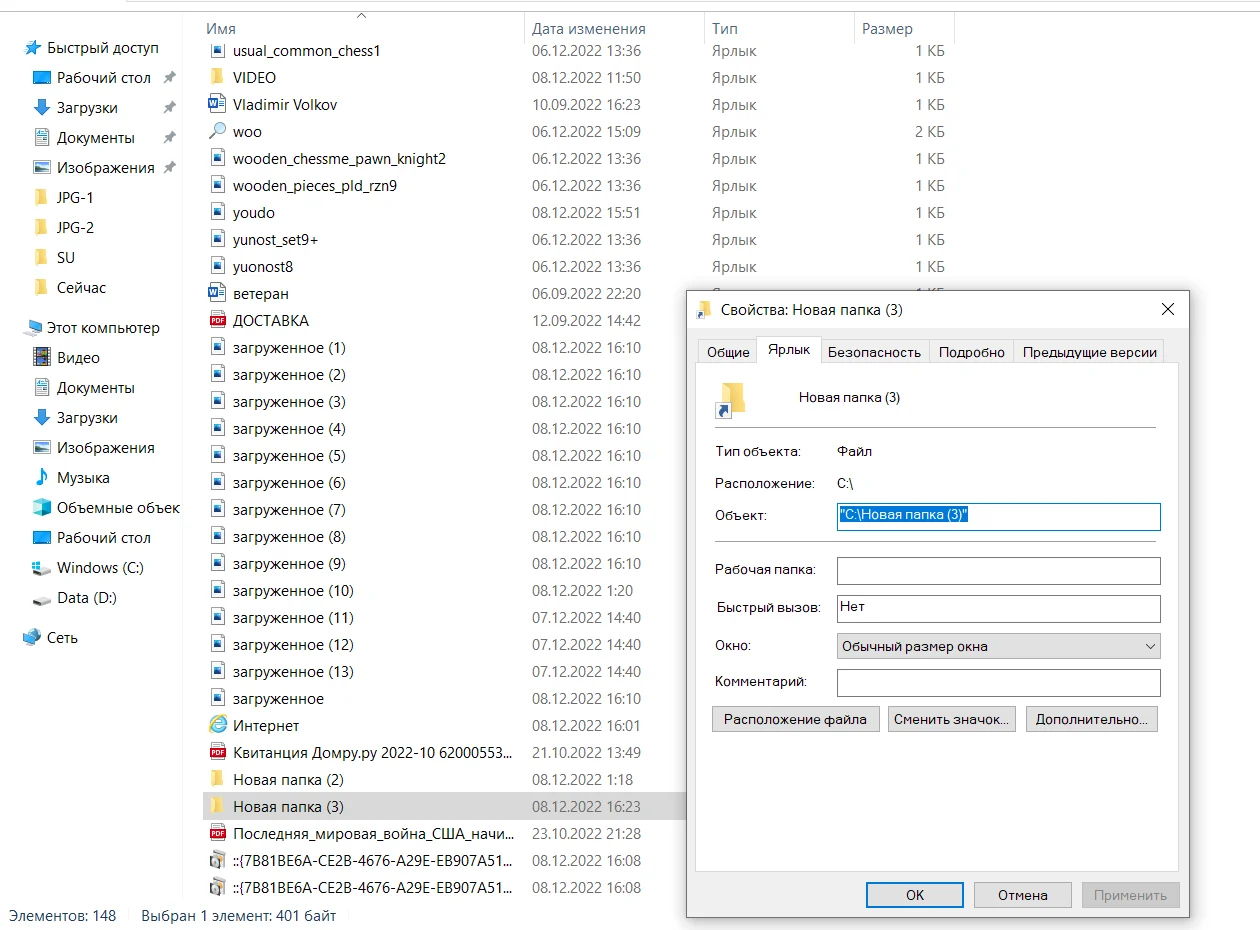
Task: Select the magnifier icon for woo
Action: (218, 131)
